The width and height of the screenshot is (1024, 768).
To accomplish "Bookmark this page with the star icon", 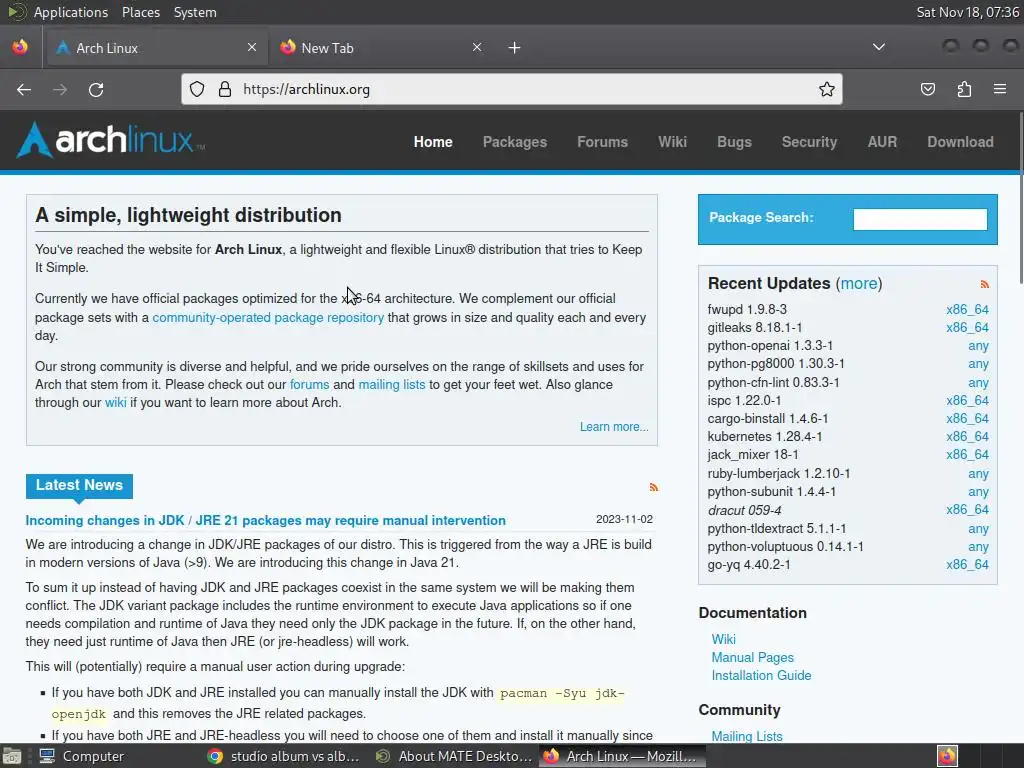I will point(827,89).
